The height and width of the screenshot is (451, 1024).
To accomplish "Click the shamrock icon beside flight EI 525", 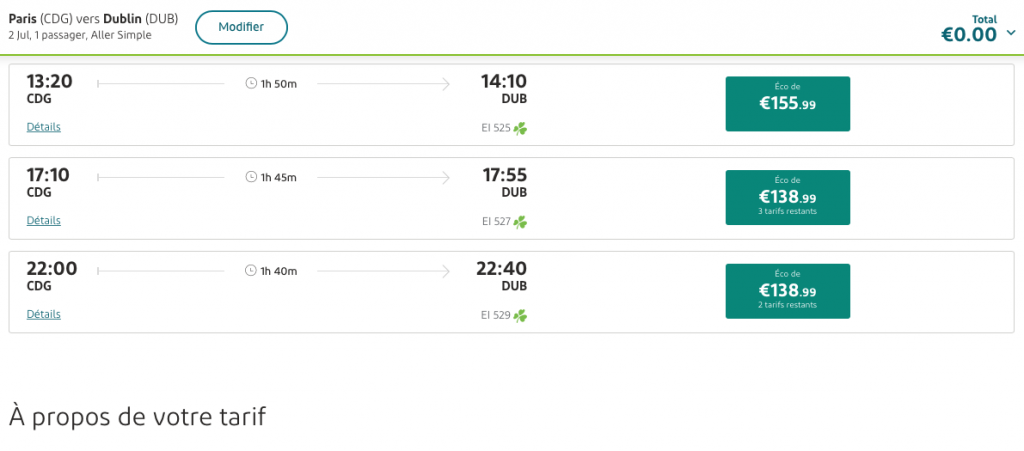I will tap(521, 128).
